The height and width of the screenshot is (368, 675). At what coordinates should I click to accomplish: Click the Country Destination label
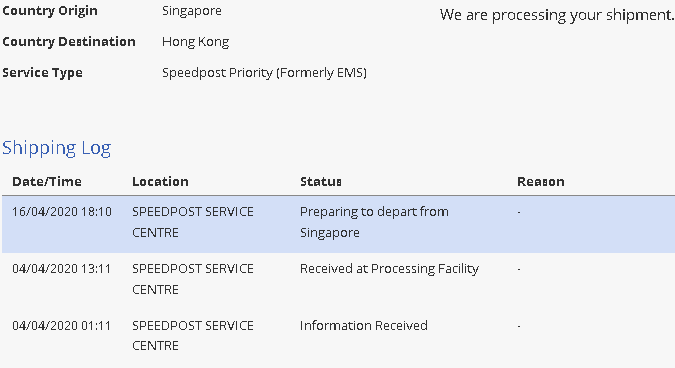69,42
